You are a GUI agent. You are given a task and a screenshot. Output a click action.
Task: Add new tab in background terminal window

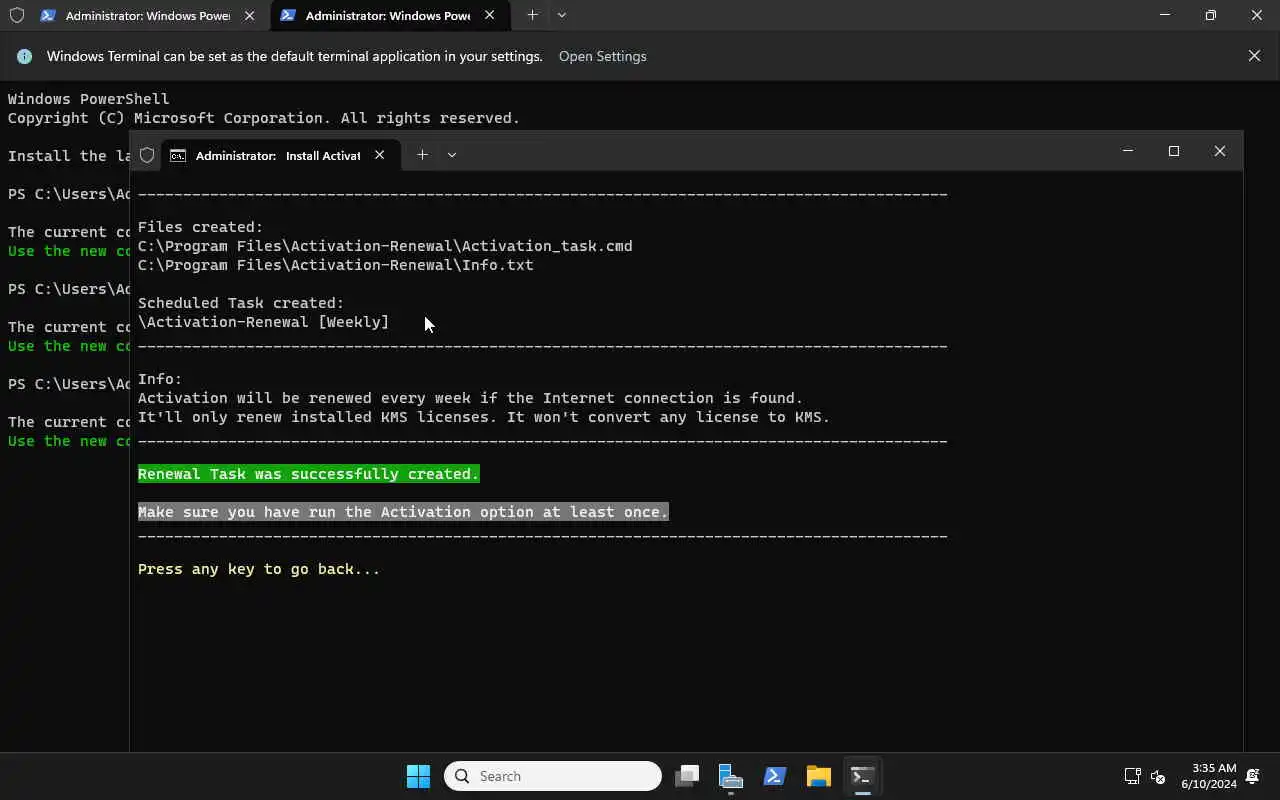532,15
